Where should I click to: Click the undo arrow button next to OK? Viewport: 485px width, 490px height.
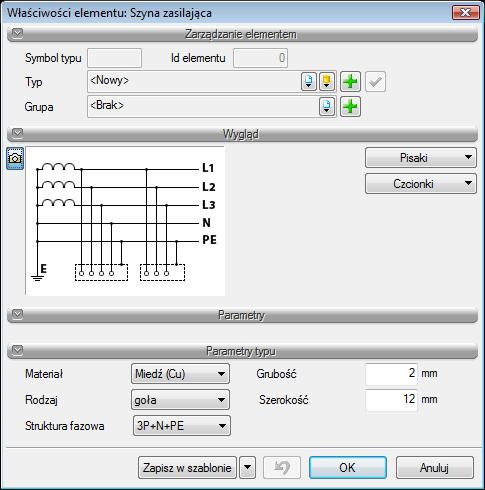coord(282,468)
